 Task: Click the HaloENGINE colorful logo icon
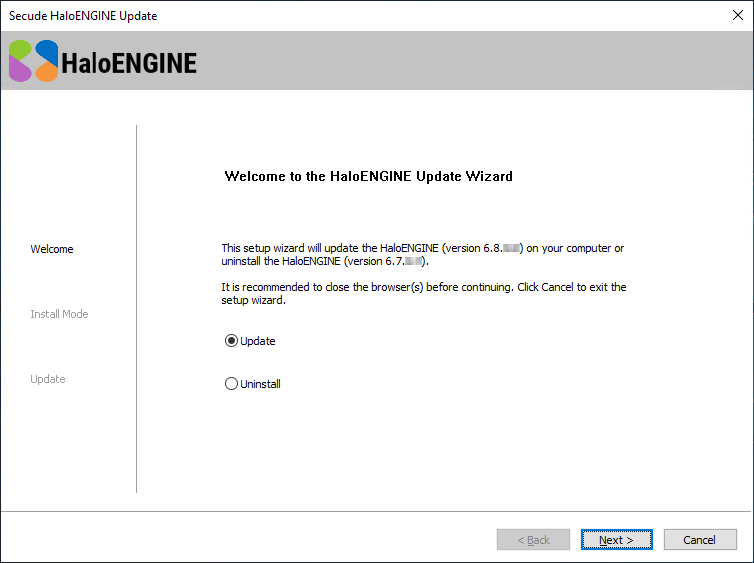(x=34, y=61)
